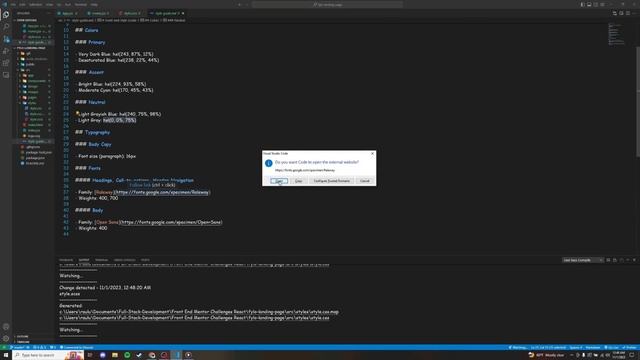Click the Markdown language mode indicator
The width and height of the screenshot is (640, 360).
point(593,348)
